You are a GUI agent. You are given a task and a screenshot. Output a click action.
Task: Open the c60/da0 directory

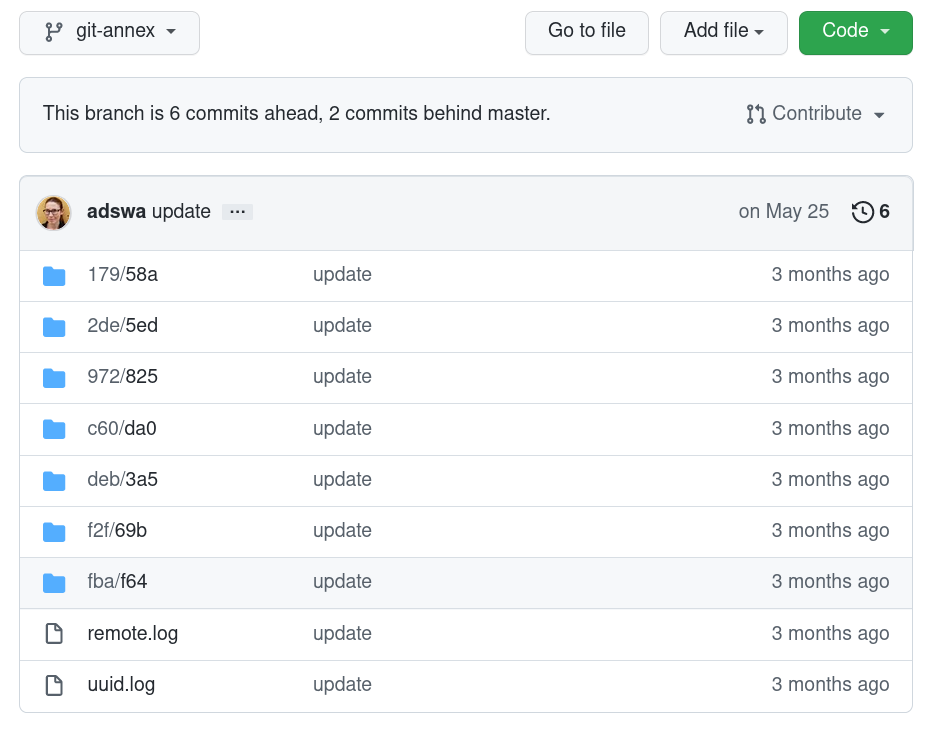pos(122,429)
